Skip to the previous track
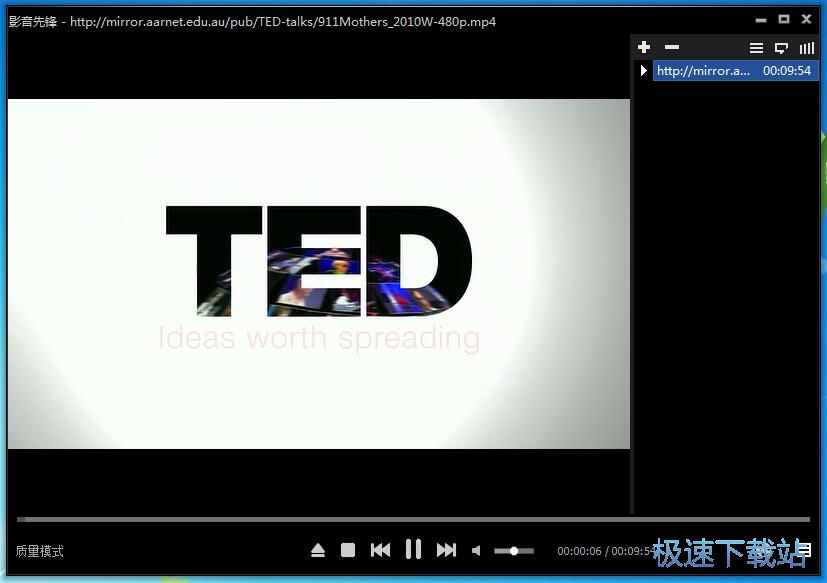This screenshot has height=583, width=827. (380, 550)
